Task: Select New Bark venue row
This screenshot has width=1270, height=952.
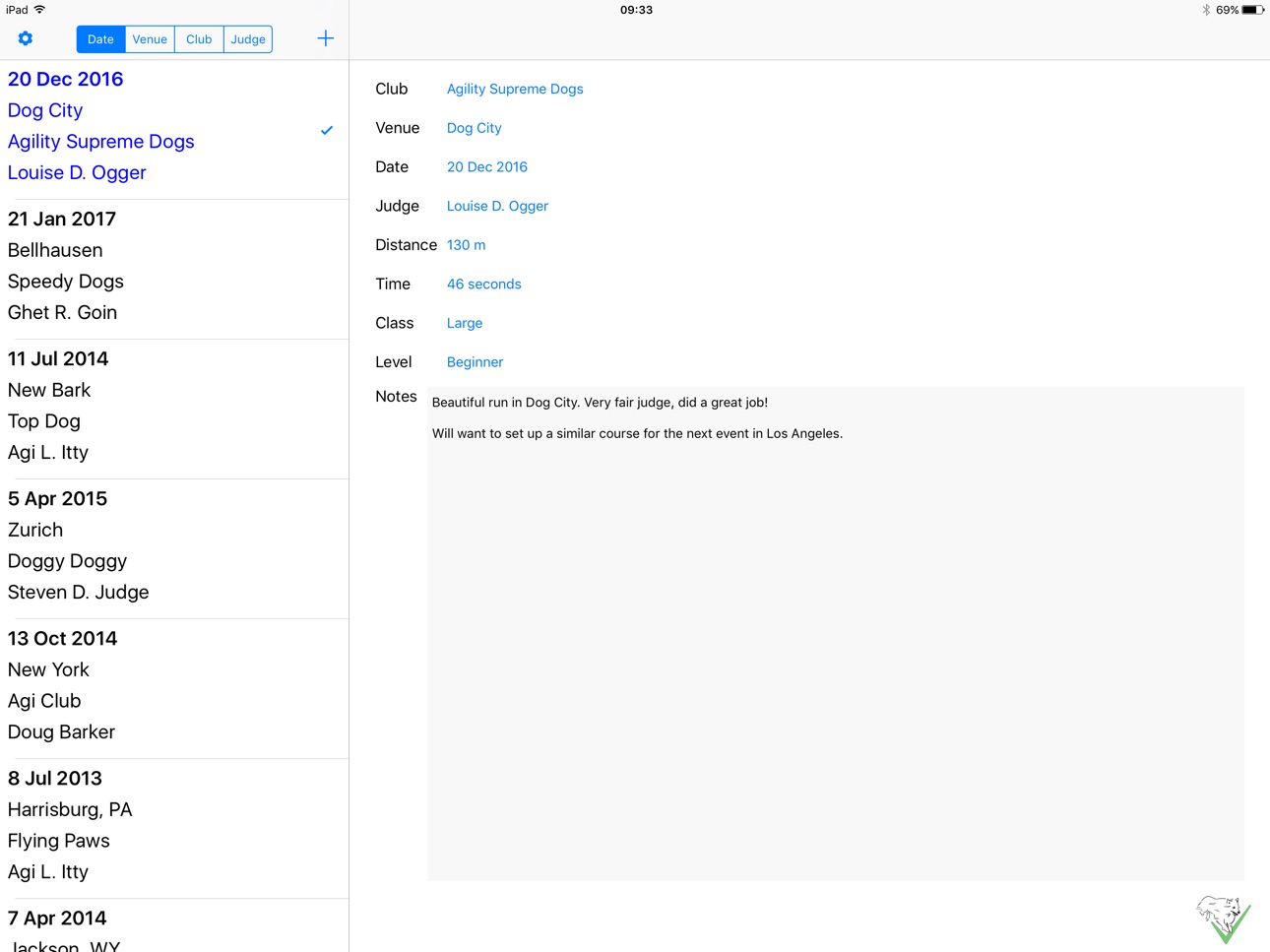Action: 49,390
